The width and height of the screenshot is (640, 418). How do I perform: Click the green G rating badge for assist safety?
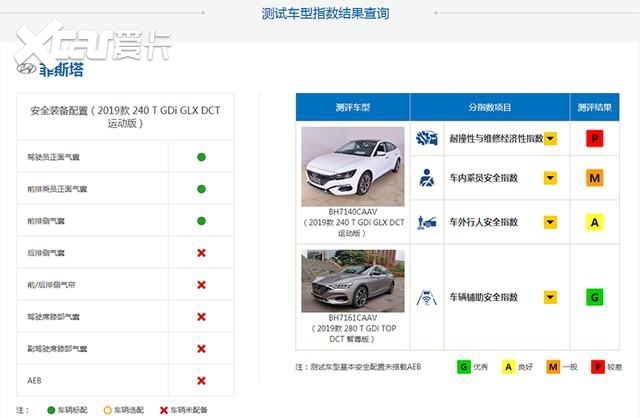tap(595, 297)
